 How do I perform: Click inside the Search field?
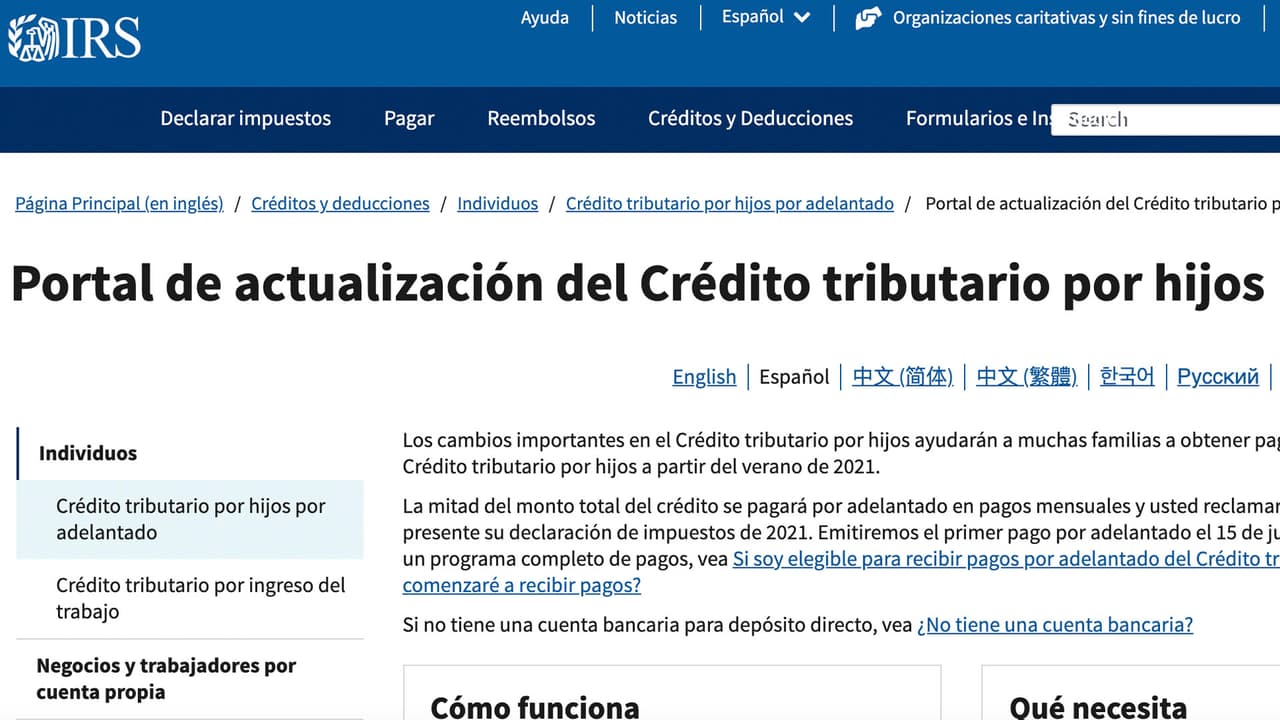click(x=1160, y=119)
